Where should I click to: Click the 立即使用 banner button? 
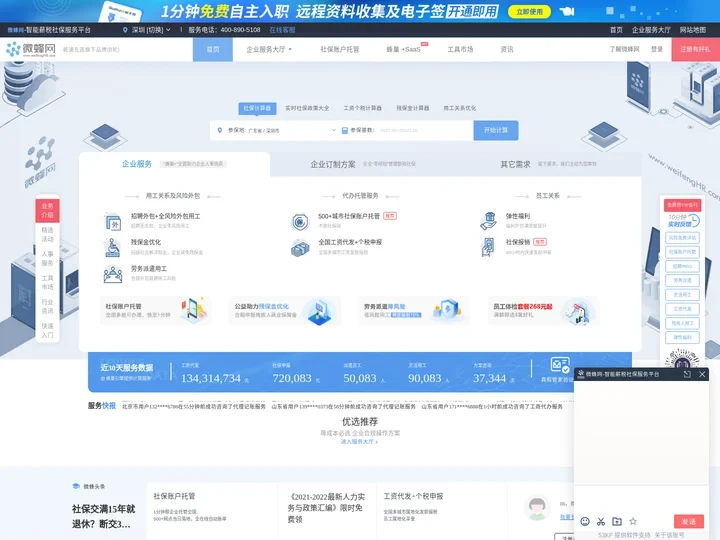529,11
